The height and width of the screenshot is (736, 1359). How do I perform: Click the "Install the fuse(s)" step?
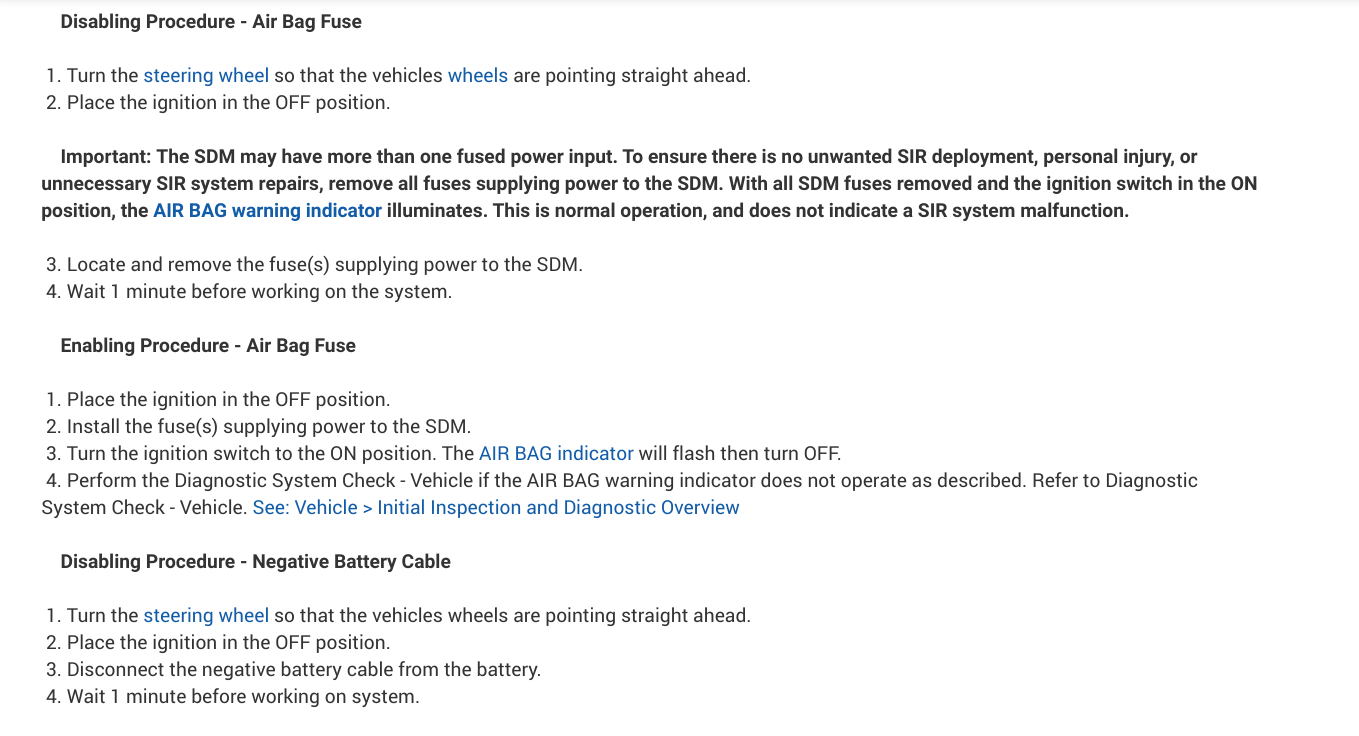tap(268, 426)
